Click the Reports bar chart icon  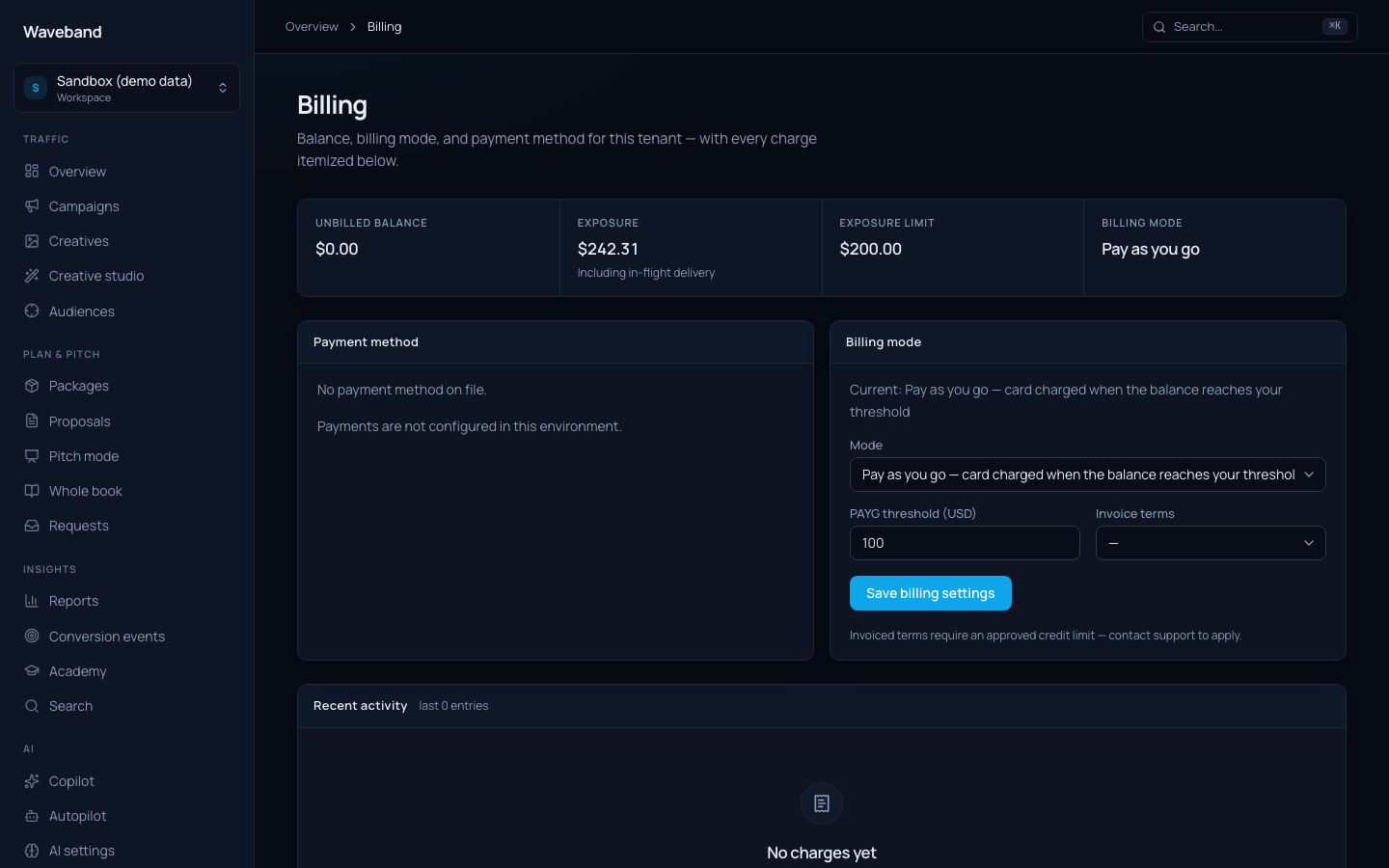[x=32, y=601]
